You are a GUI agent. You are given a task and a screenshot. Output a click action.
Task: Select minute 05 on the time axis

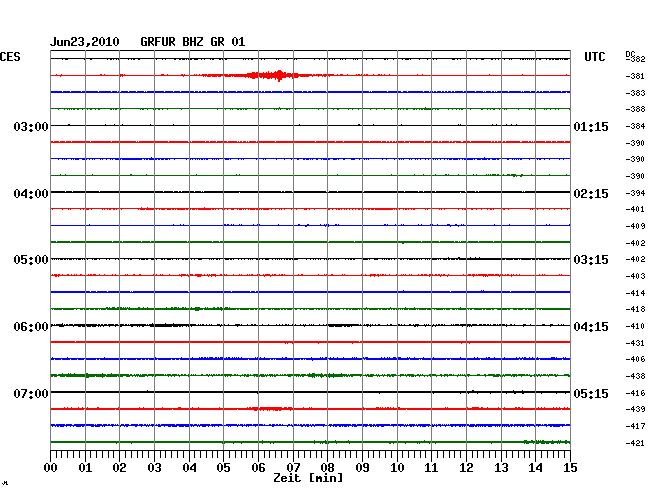[223, 468]
